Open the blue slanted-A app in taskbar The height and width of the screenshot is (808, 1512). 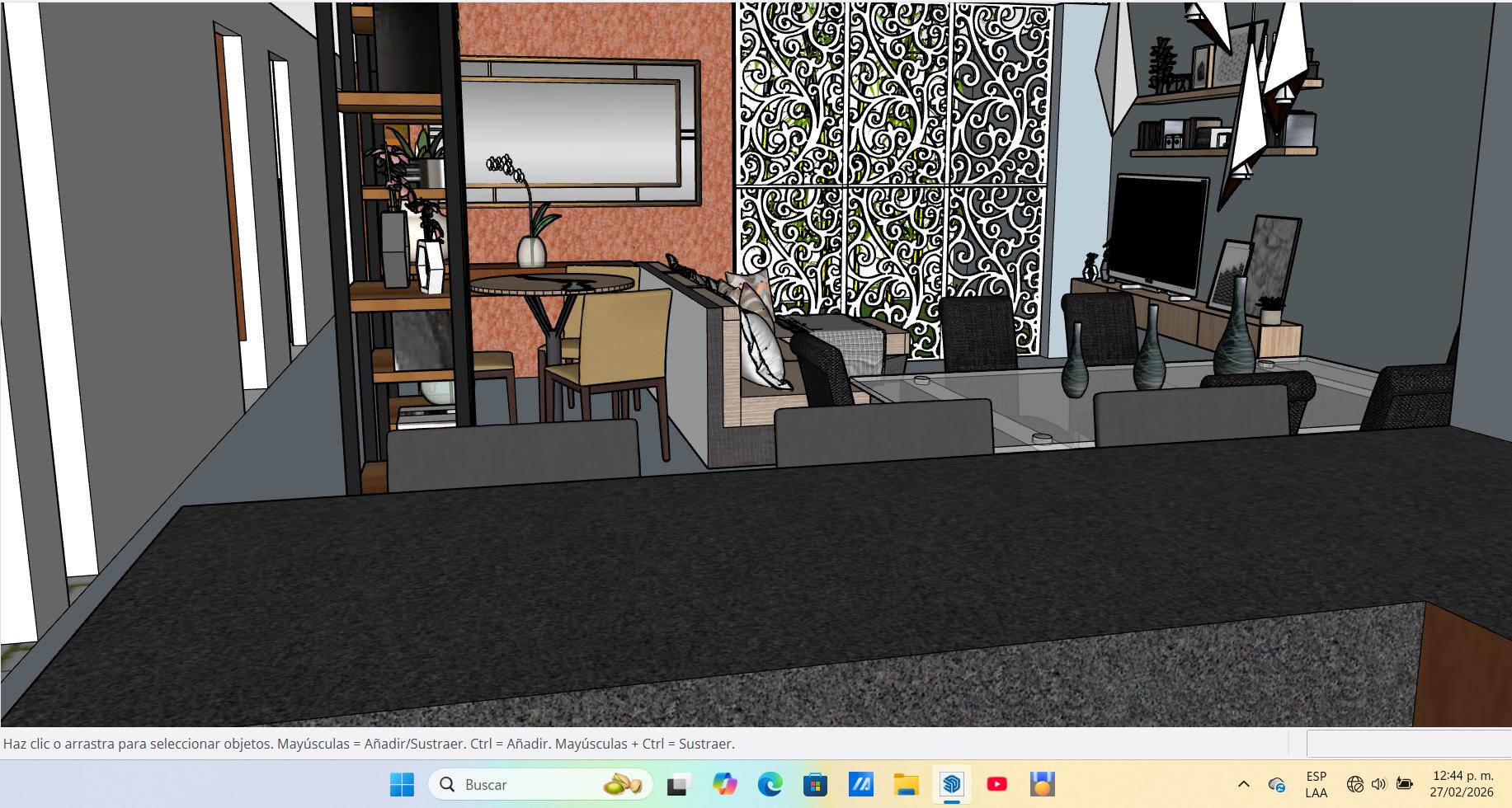tap(860, 784)
